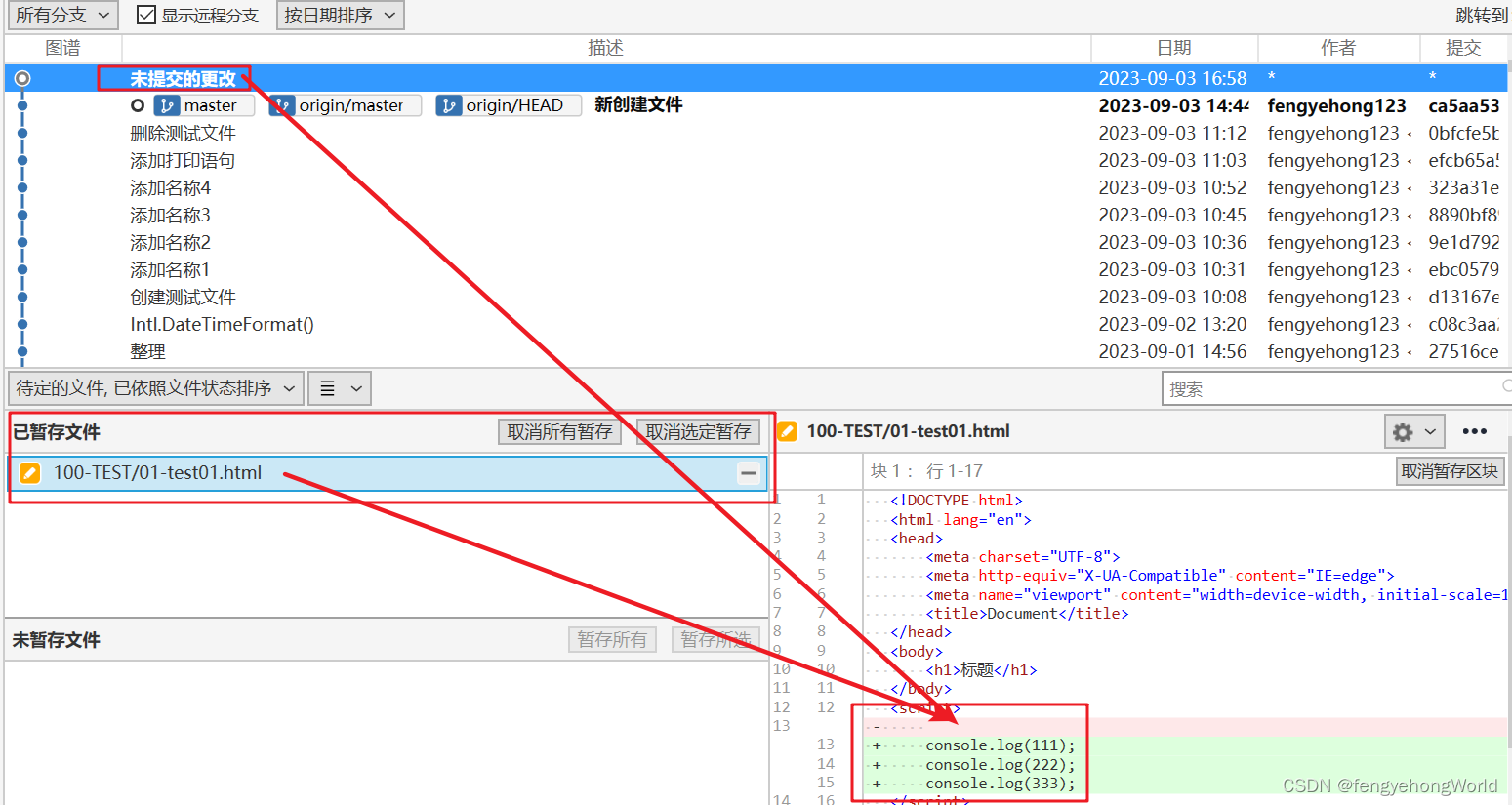This screenshot has height=805, width=1512.
Task: Click the 提交 column header
Action: (1463, 48)
